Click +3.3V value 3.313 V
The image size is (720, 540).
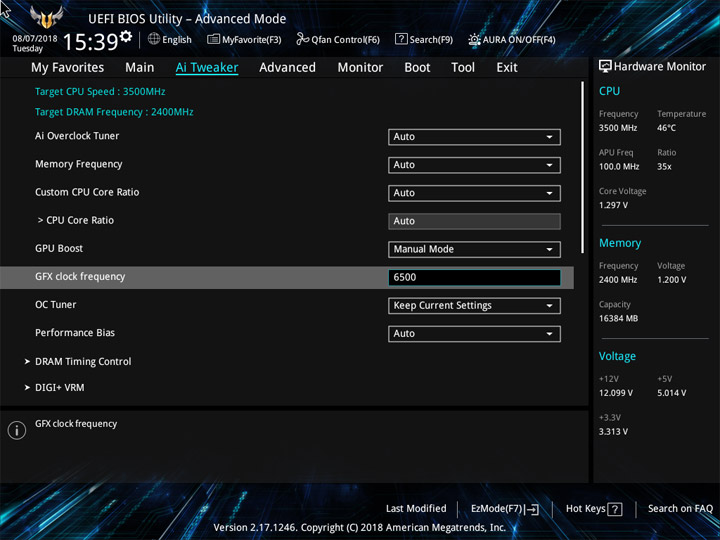(613, 432)
